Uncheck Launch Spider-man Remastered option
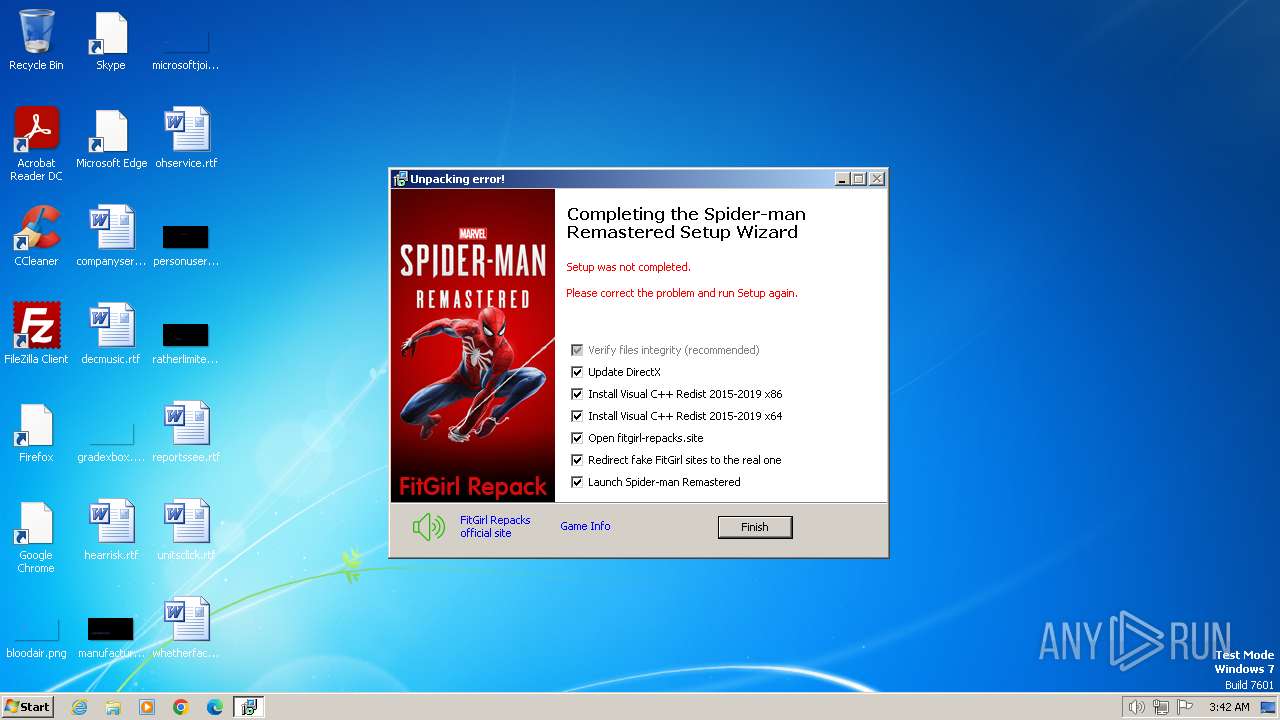This screenshot has width=1280, height=720. click(x=577, y=482)
